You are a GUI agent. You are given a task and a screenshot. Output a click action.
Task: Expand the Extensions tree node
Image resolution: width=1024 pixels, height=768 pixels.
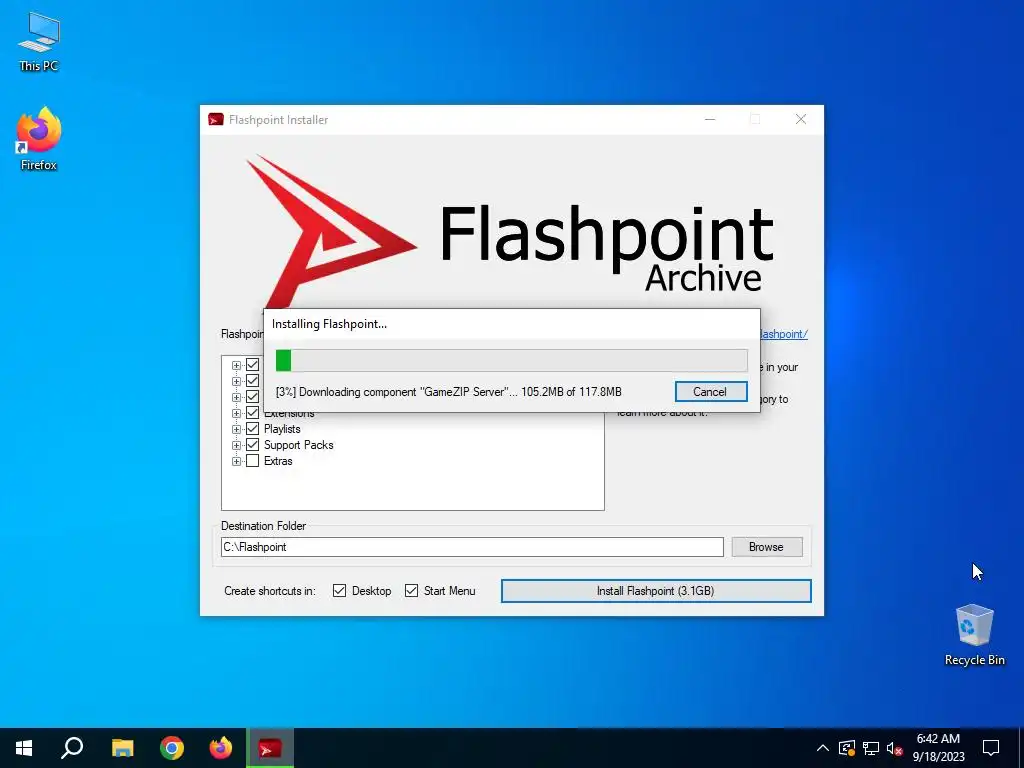(236, 413)
